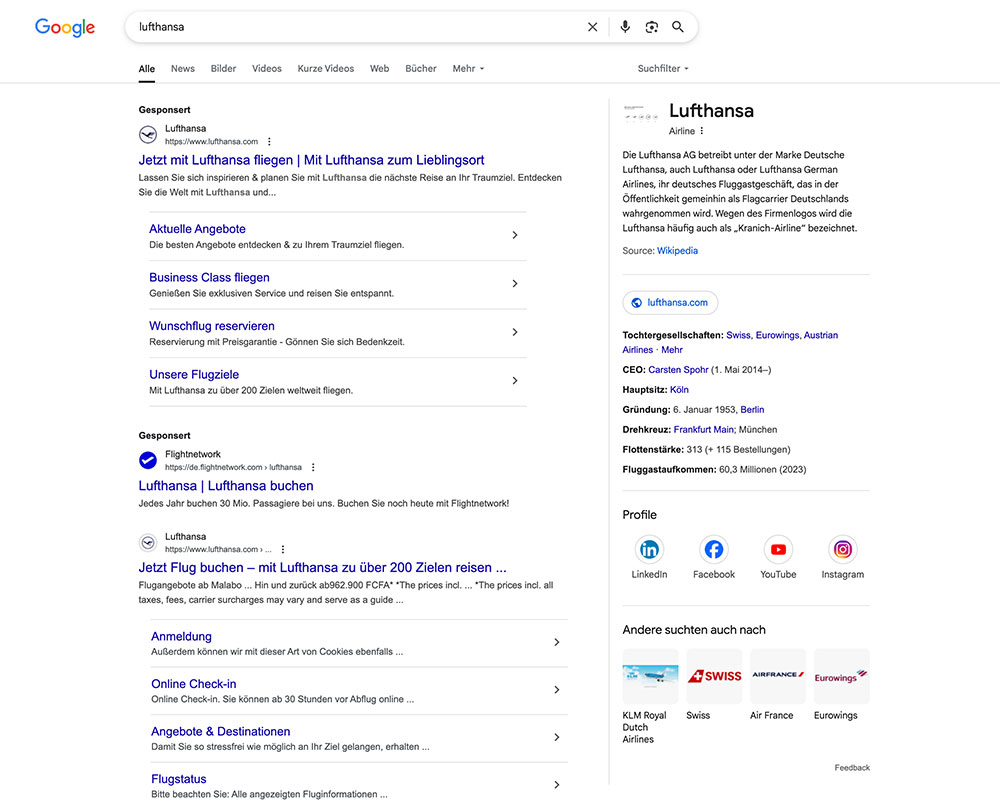
Task: Switch to the Web tab
Action: [379, 68]
